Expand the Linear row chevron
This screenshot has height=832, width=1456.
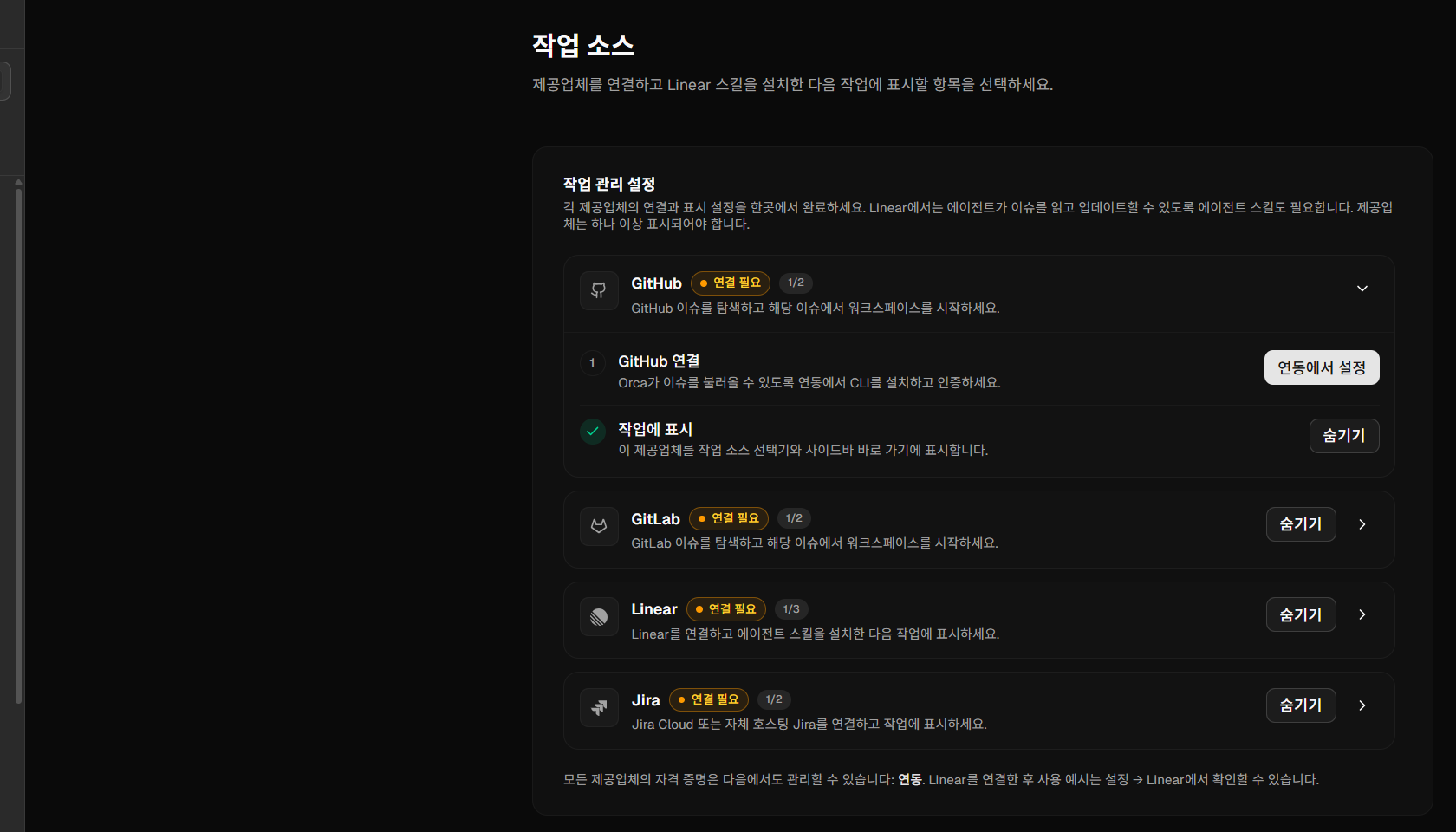(x=1362, y=614)
